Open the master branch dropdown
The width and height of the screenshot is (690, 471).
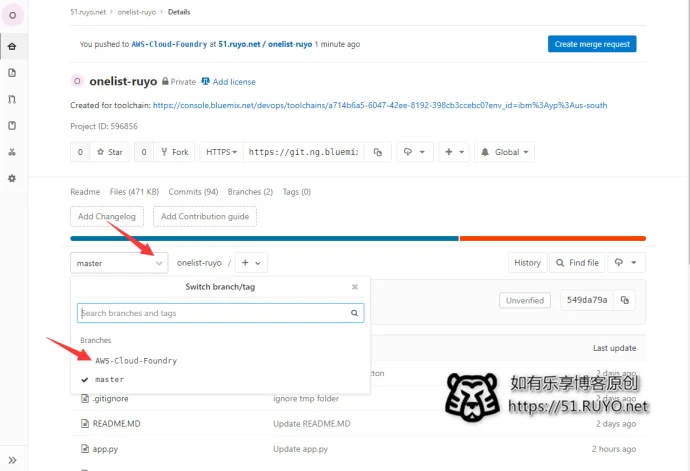[119, 263]
